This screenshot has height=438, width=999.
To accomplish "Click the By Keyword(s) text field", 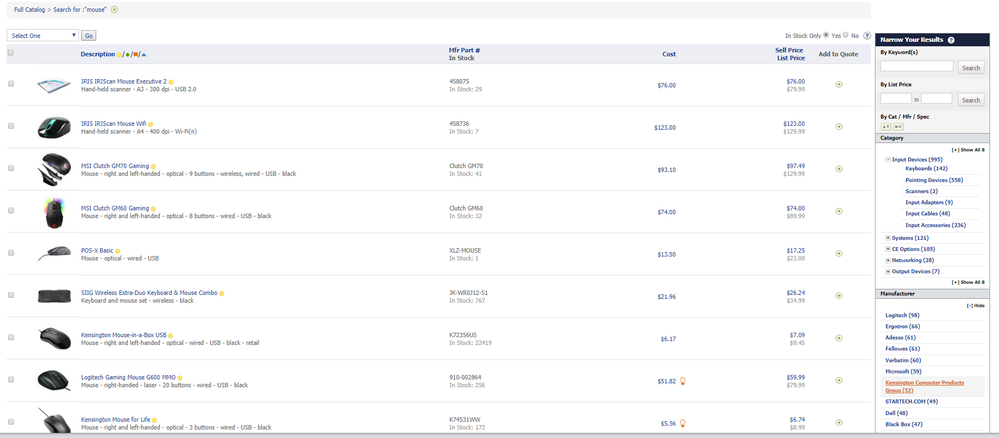I will pos(916,67).
